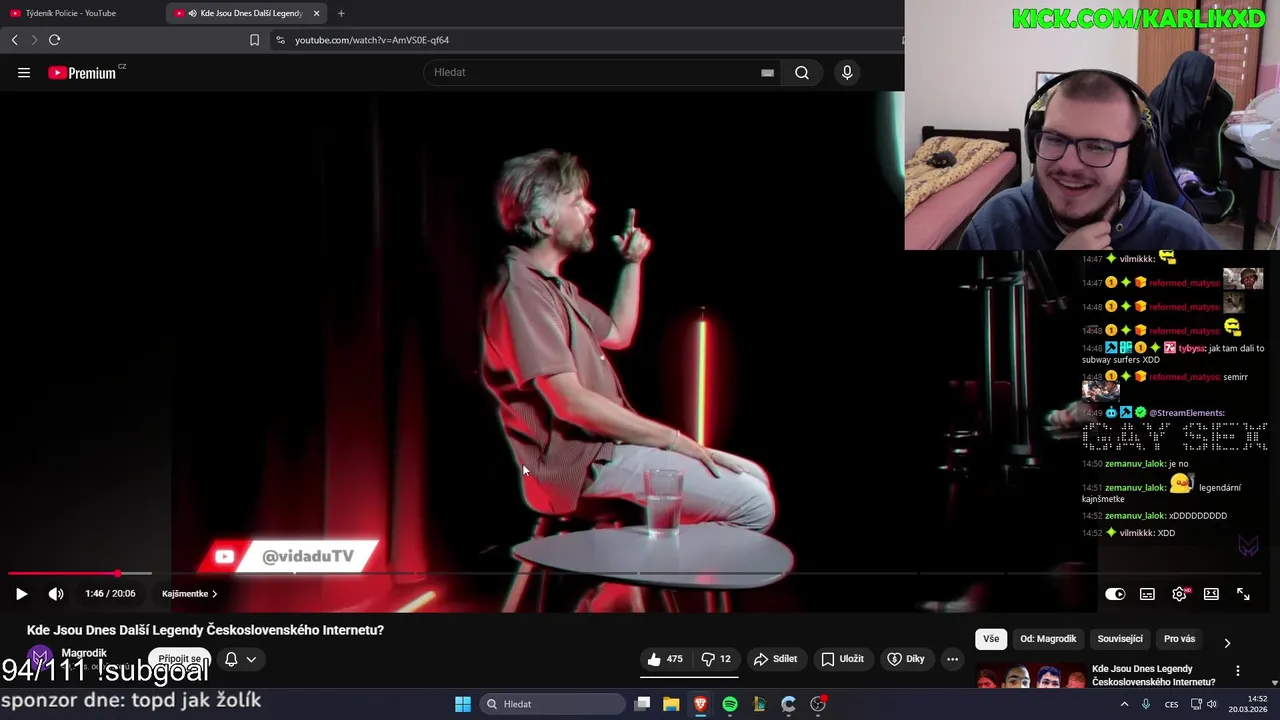Dislike the video with thumbs down 12
The image size is (1280, 720).
[716, 659]
